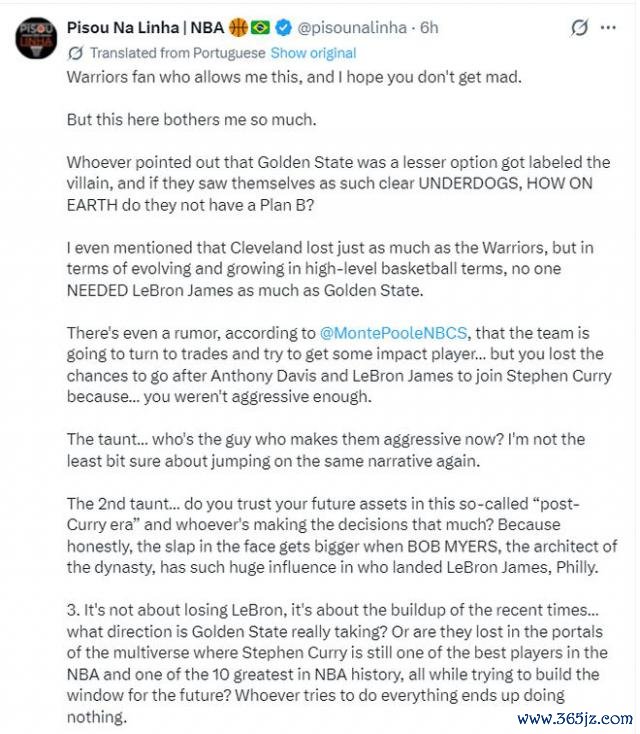The image size is (640, 734).
Task: Open the Pisou Na Linha profile avatar
Action: (x=36, y=38)
